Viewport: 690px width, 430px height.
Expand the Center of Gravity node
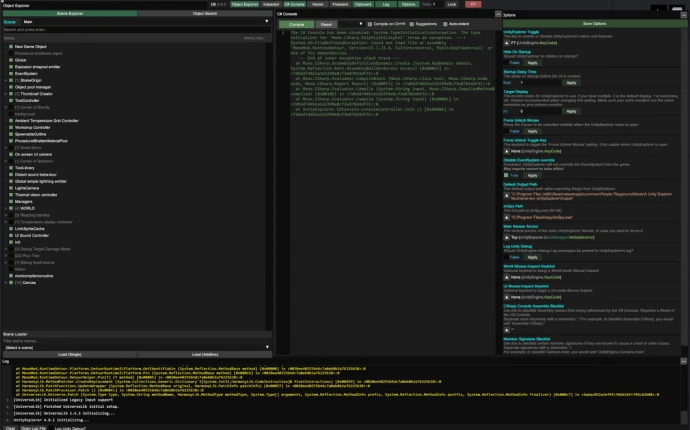coord(6,107)
